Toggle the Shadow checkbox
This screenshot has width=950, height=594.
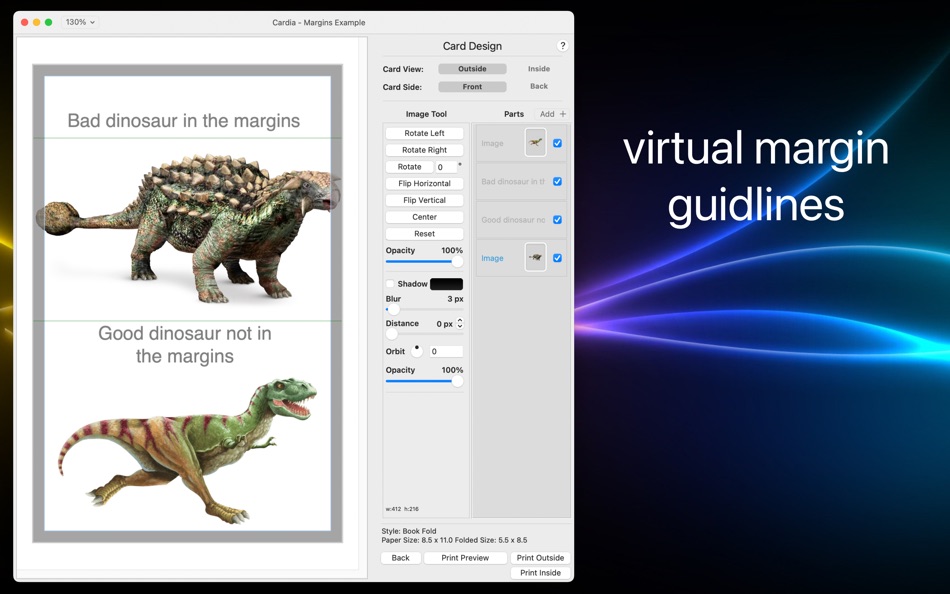pos(390,284)
